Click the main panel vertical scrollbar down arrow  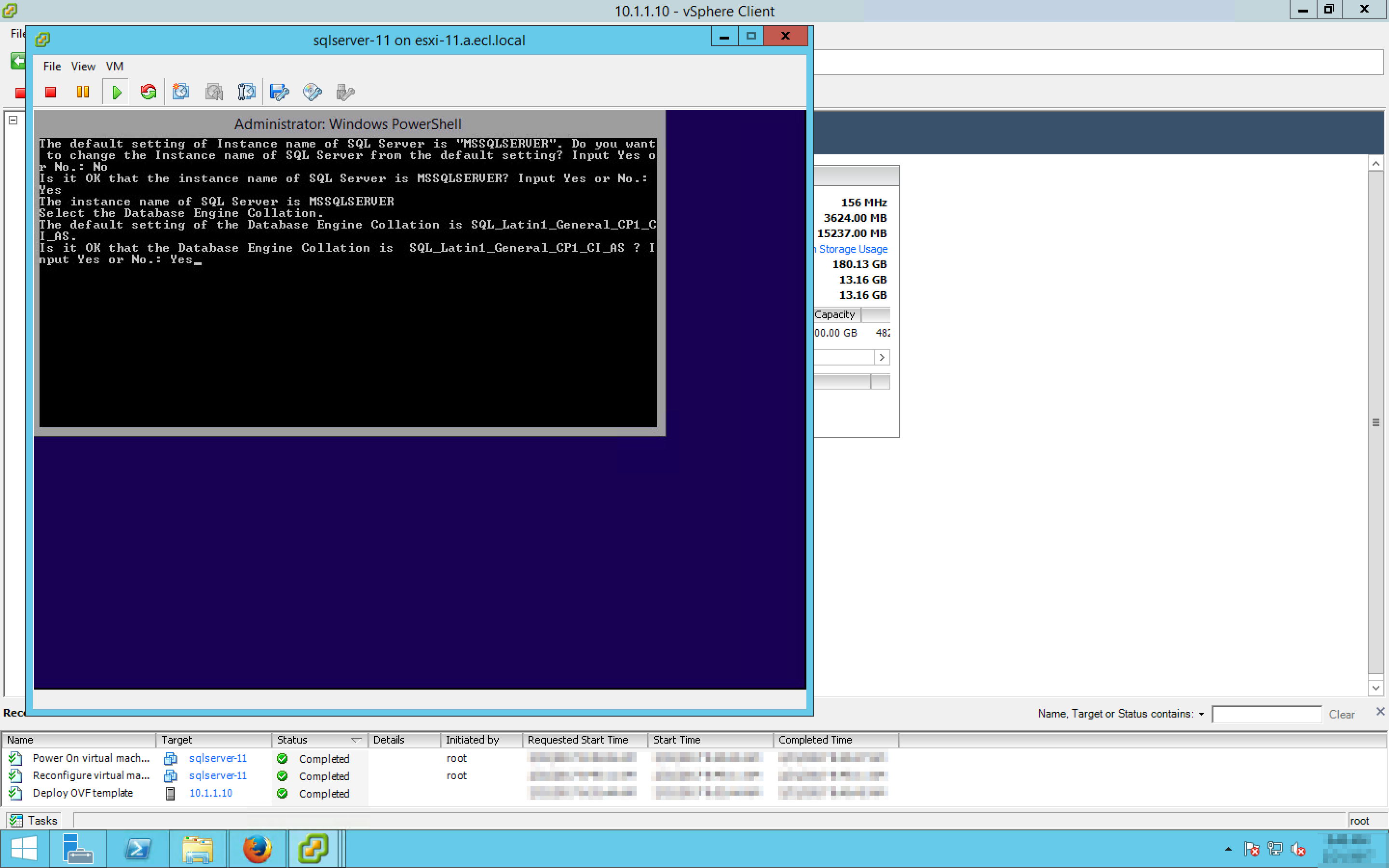point(1375,688)
